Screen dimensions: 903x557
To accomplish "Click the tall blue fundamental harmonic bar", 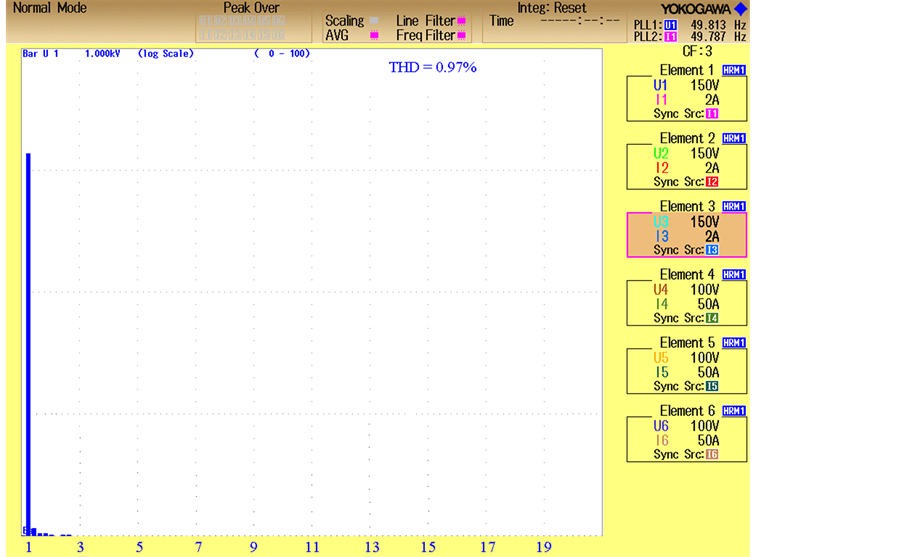I will (x=29, y=340).
